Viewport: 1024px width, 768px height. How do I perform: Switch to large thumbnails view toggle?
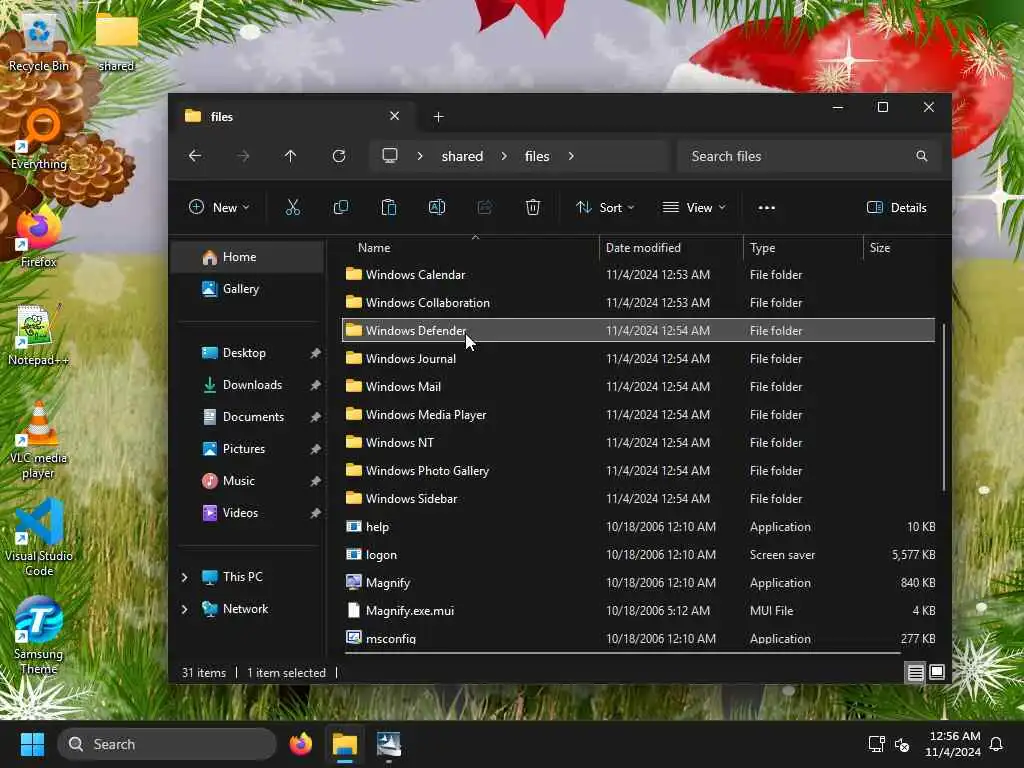937,672
